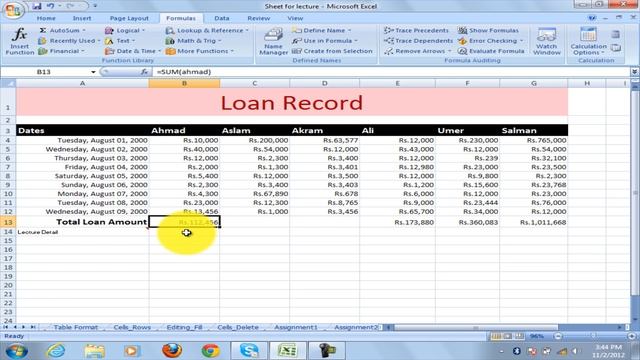
Task: Click Create from Selection
Action: [332, 51]
